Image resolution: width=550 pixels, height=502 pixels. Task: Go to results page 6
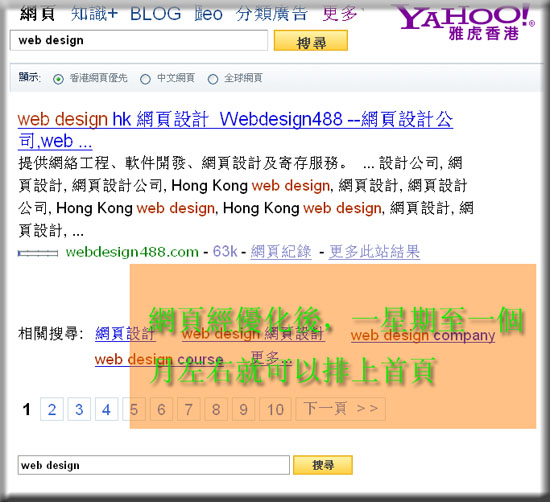161,409
